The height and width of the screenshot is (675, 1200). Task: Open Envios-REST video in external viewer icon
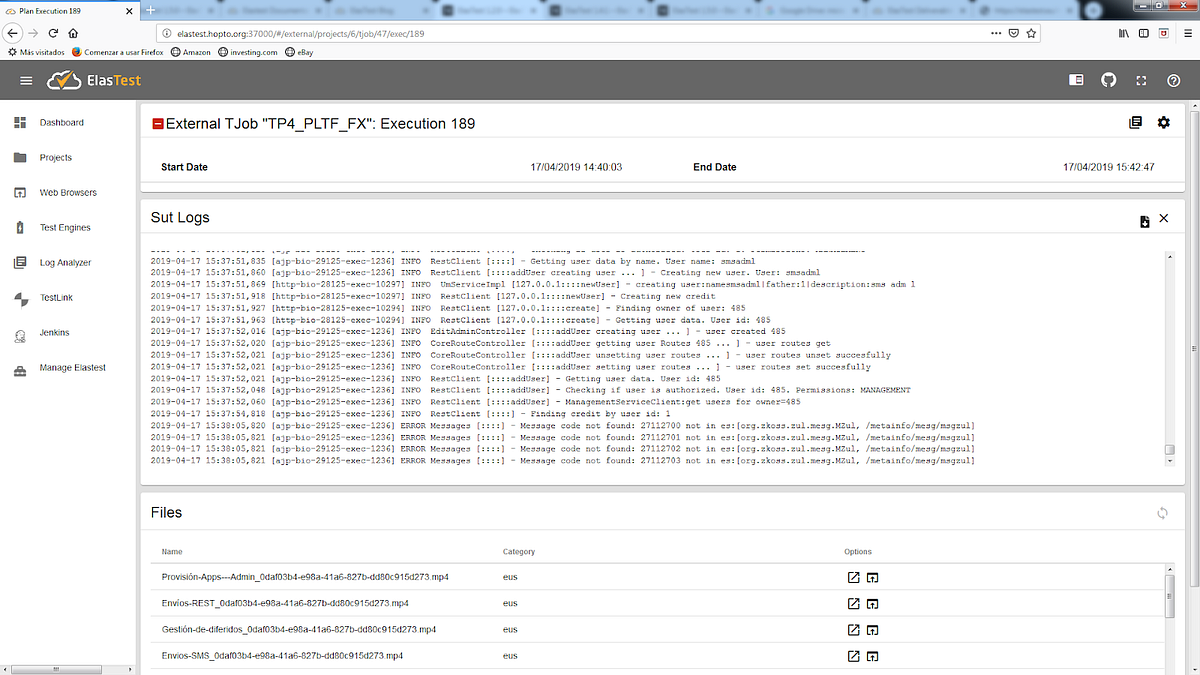853,603
